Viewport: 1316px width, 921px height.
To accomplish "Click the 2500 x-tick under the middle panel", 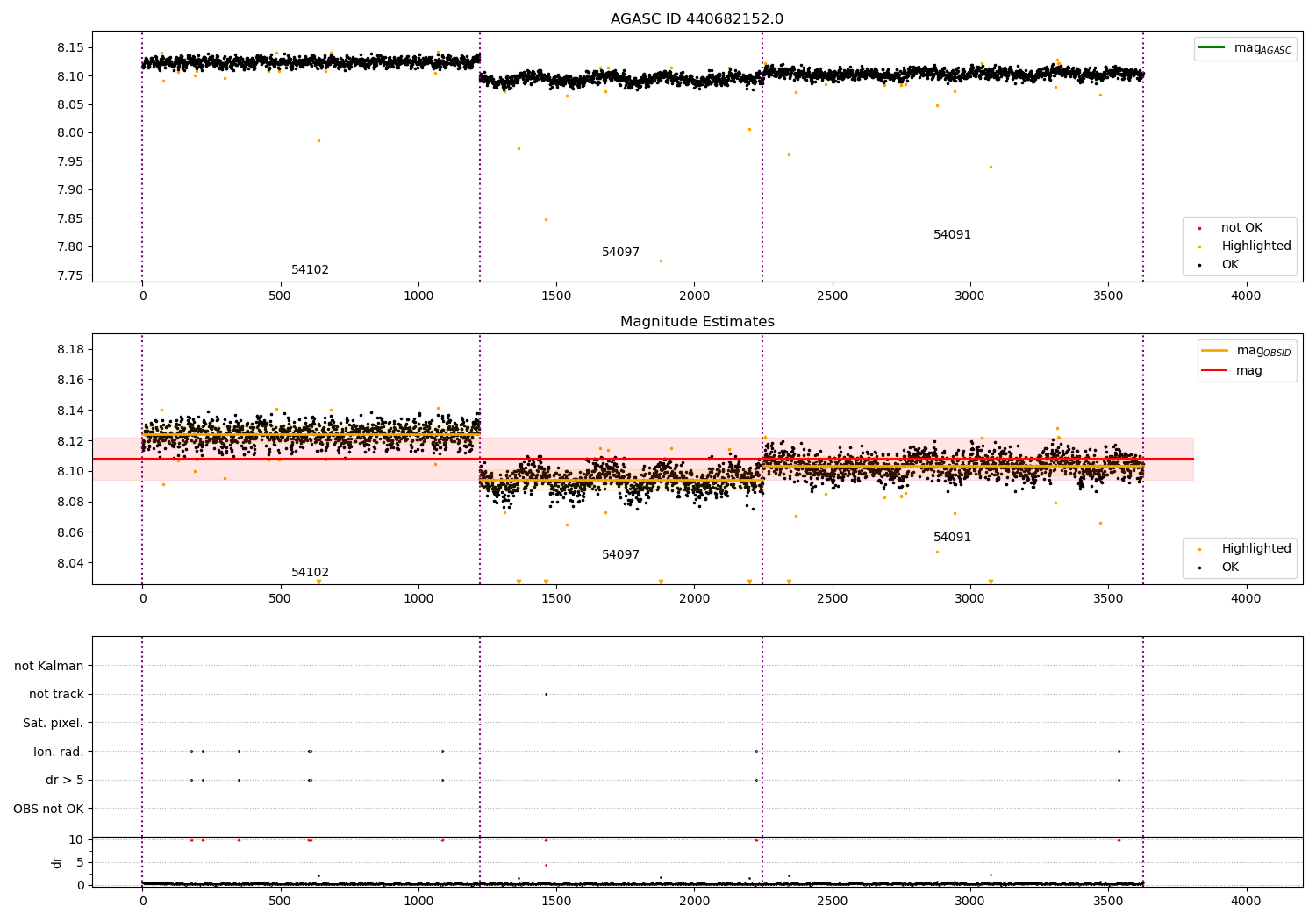I will [832, 599].
